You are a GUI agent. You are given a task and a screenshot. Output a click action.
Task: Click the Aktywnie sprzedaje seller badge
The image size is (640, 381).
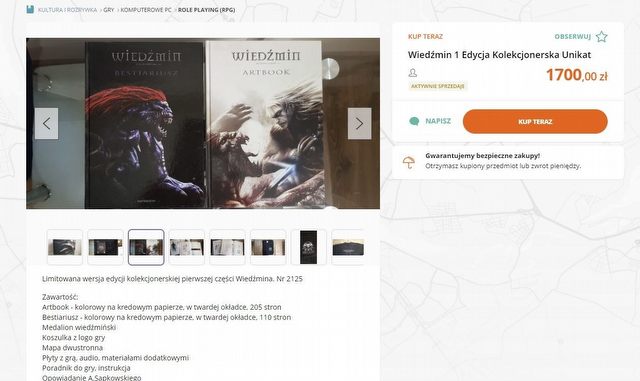[x=438, y=86]
